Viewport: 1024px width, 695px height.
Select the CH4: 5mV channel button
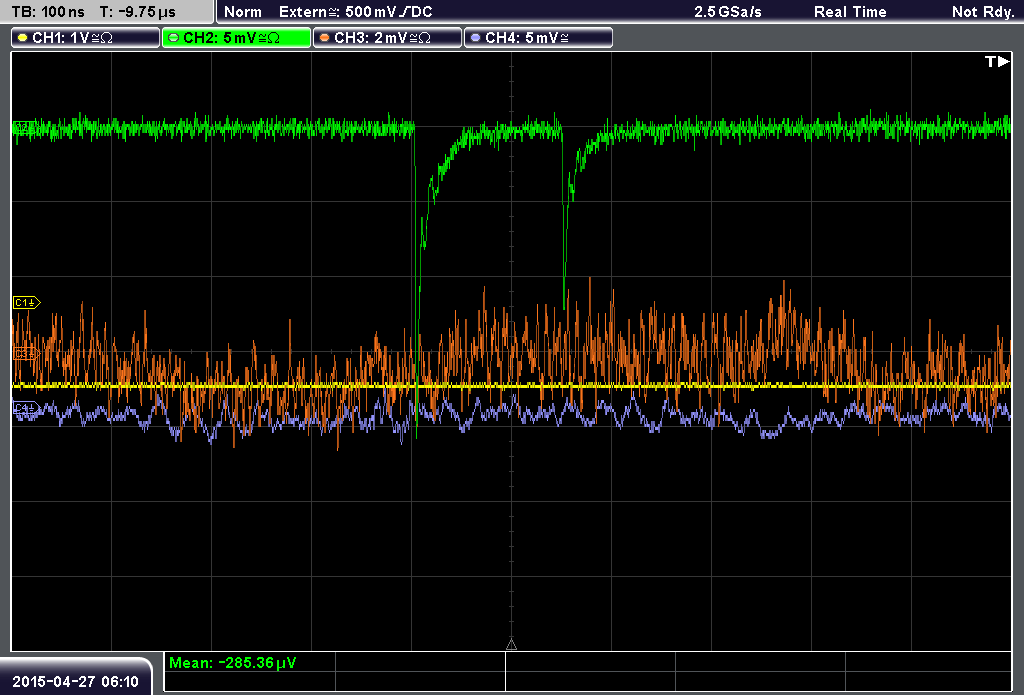pyautogui.click(x=539, y=38)
